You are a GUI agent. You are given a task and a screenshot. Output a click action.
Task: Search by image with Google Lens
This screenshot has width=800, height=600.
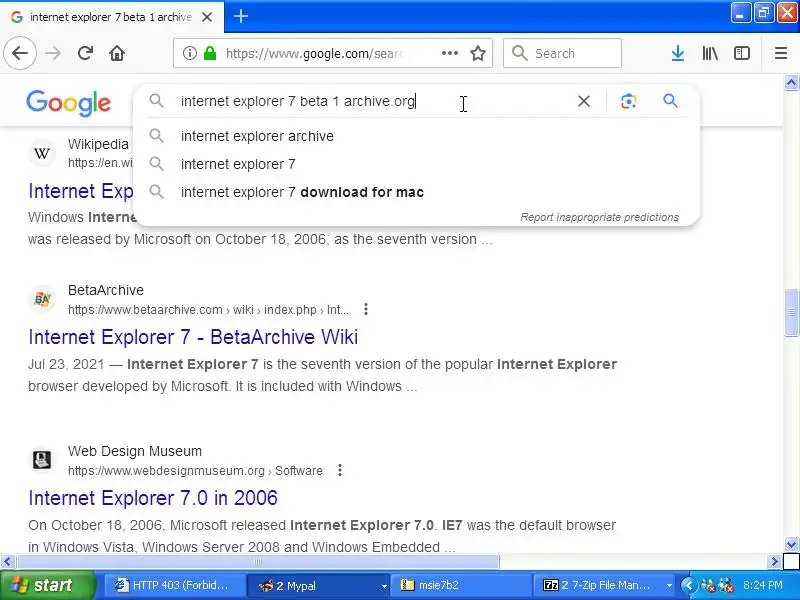pyautogui.click(x=629, y=101)
